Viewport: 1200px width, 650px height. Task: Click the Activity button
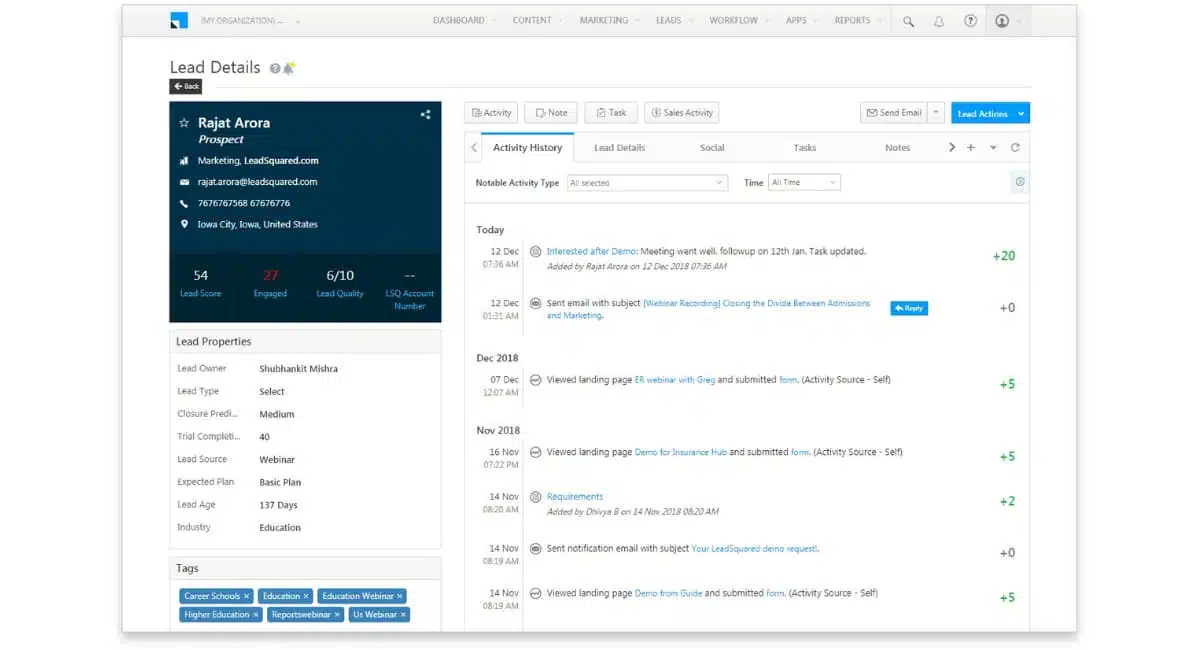pos(491,113)
